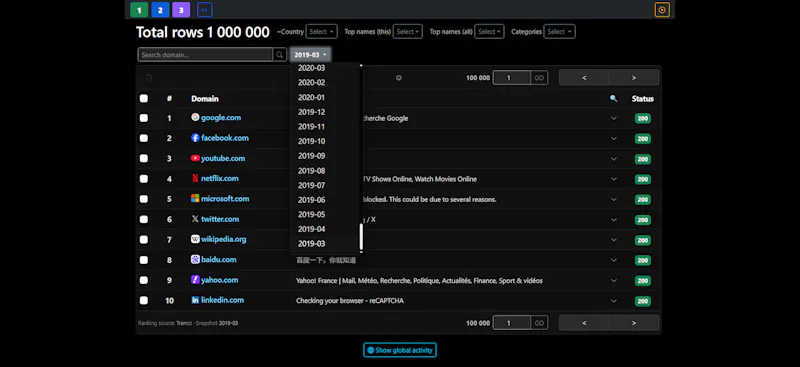
Task: Check the box for yahoo.com row
Action: point(144,280)
